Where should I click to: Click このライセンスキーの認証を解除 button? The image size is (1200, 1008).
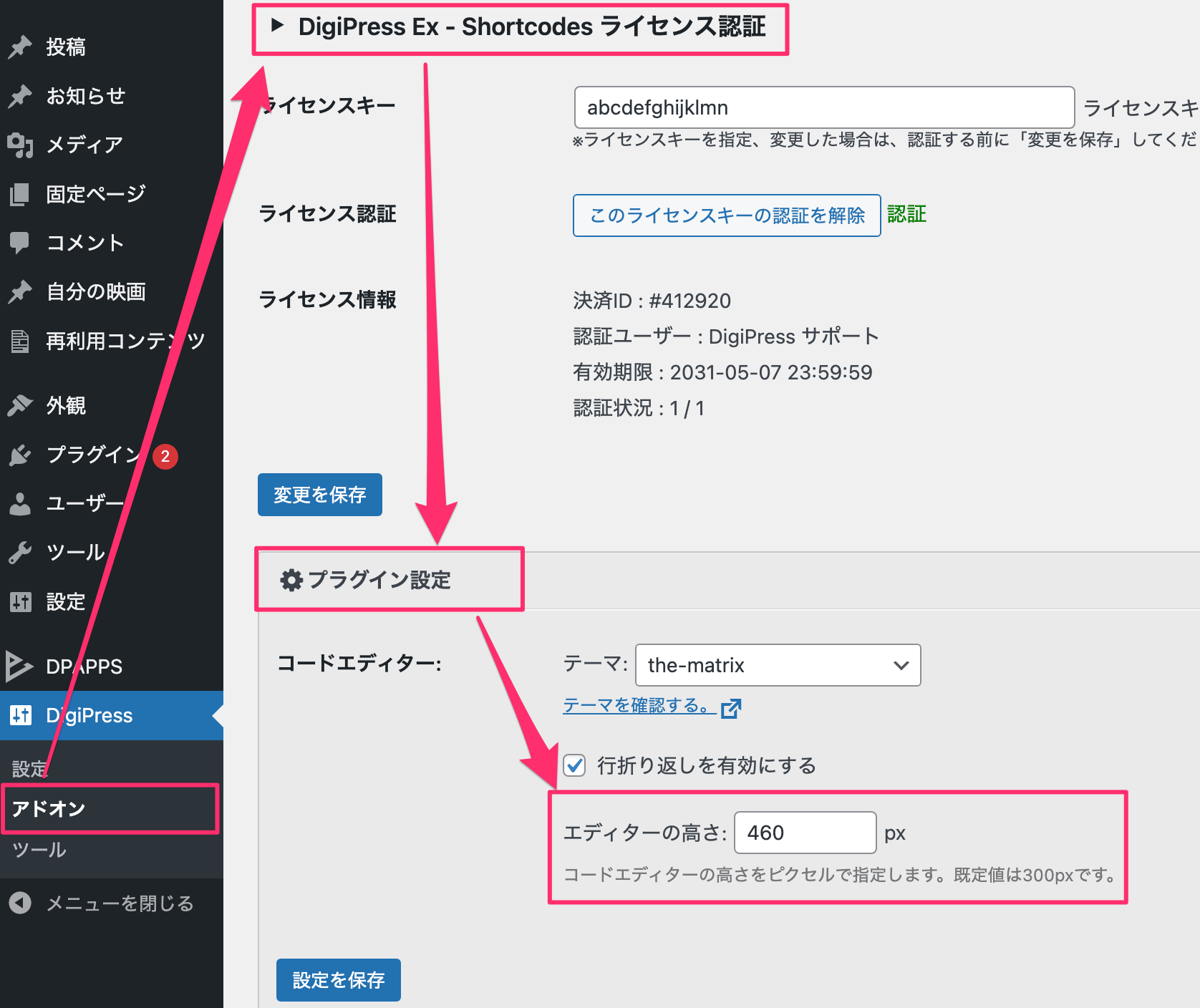726,215
